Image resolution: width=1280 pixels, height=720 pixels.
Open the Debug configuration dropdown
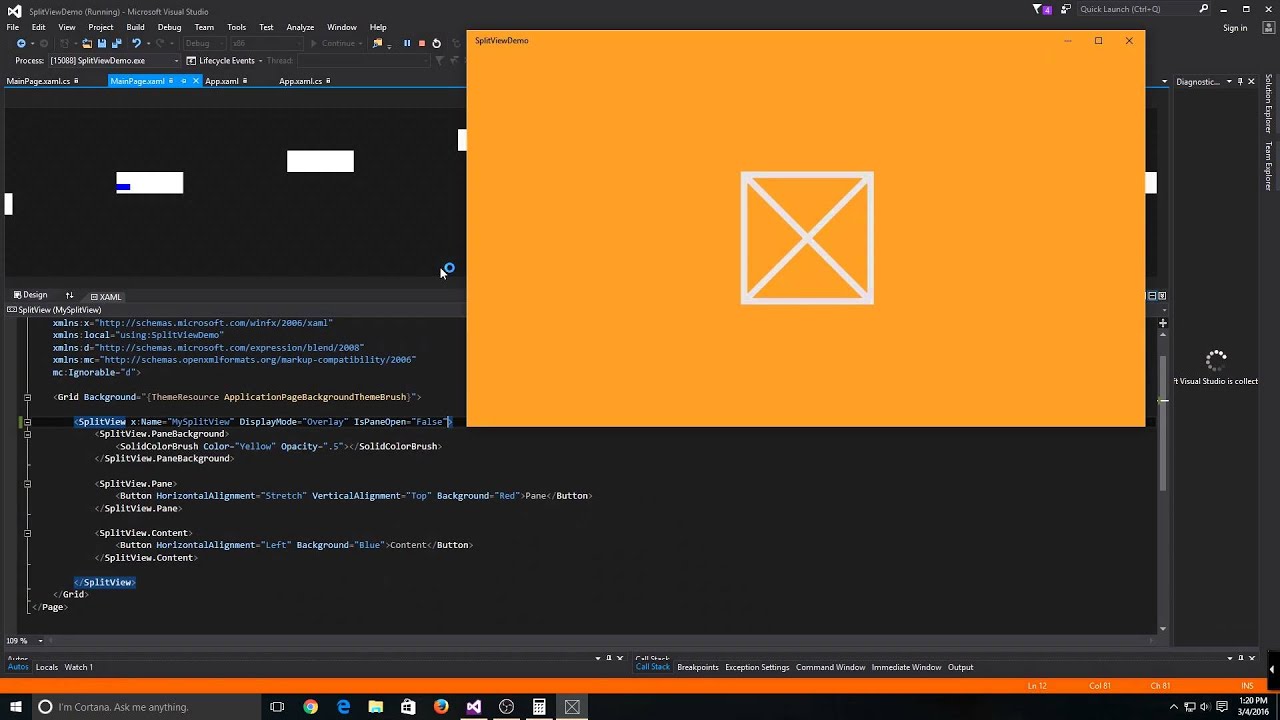point(203,43)
